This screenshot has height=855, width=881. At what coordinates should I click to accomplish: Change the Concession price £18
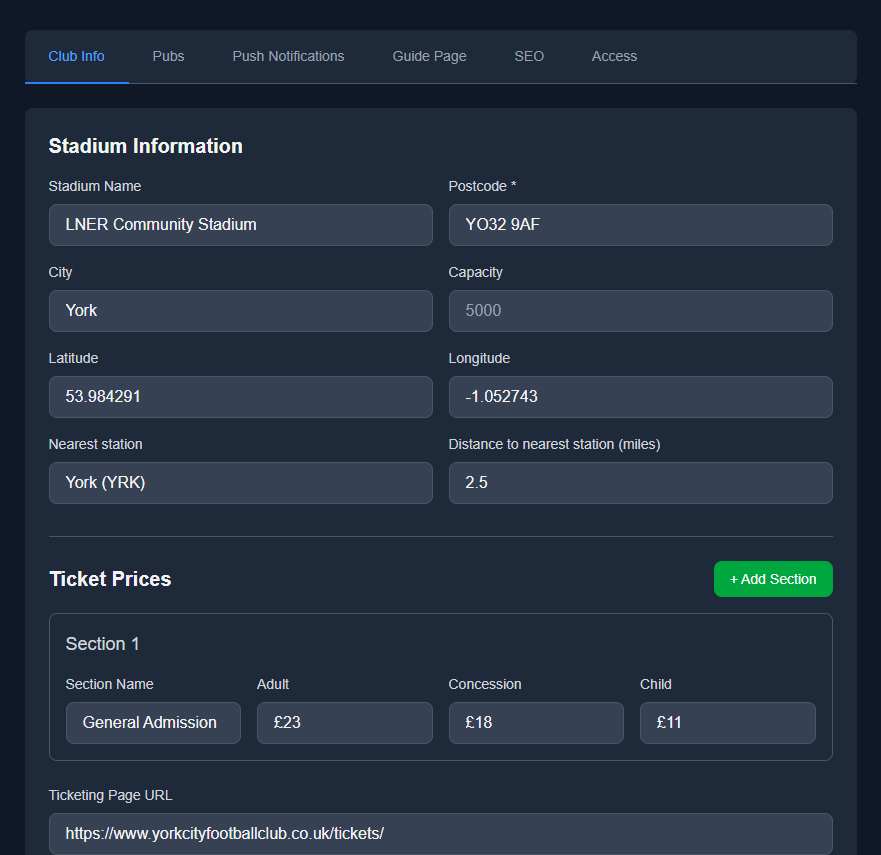(536, 722)
